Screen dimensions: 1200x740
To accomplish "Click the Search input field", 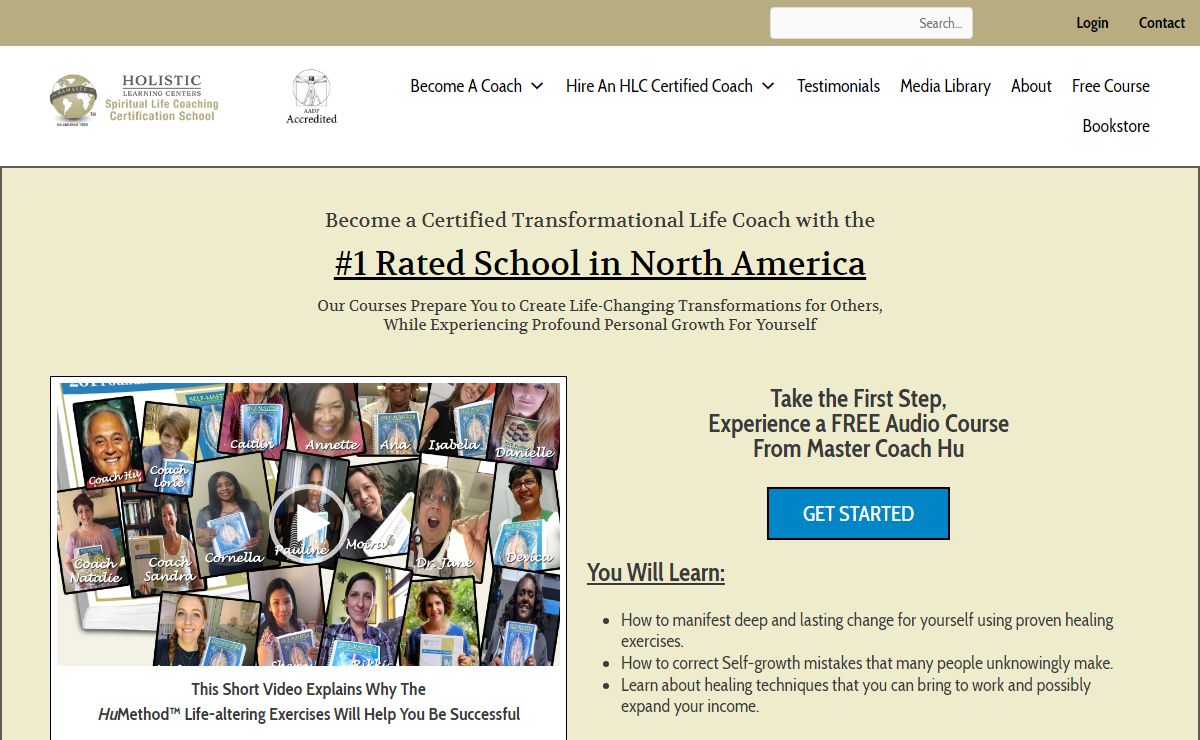I will (871, 23).
